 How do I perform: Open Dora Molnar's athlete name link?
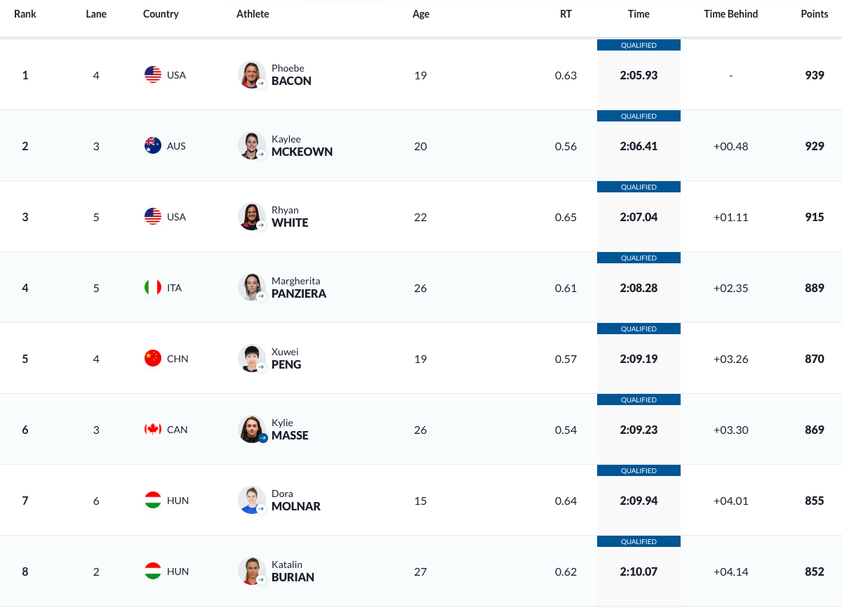(x=295, y=501)
